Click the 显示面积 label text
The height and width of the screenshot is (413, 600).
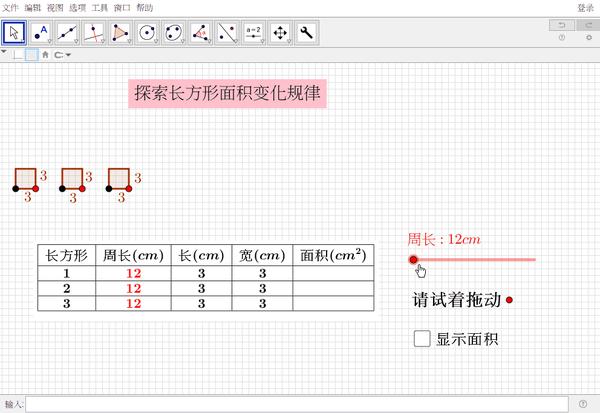tap(467, 339)
